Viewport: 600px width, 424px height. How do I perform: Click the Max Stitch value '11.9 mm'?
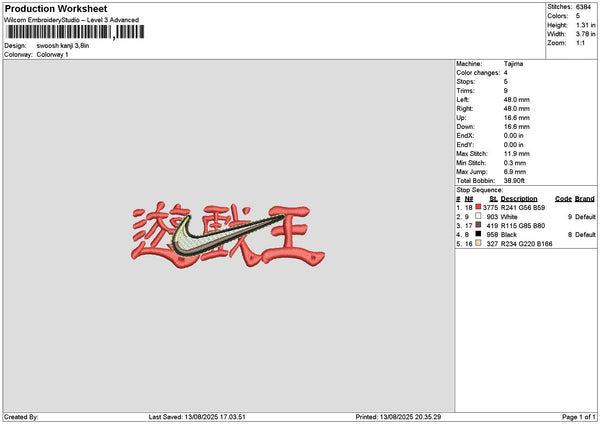tap(517, 153)
